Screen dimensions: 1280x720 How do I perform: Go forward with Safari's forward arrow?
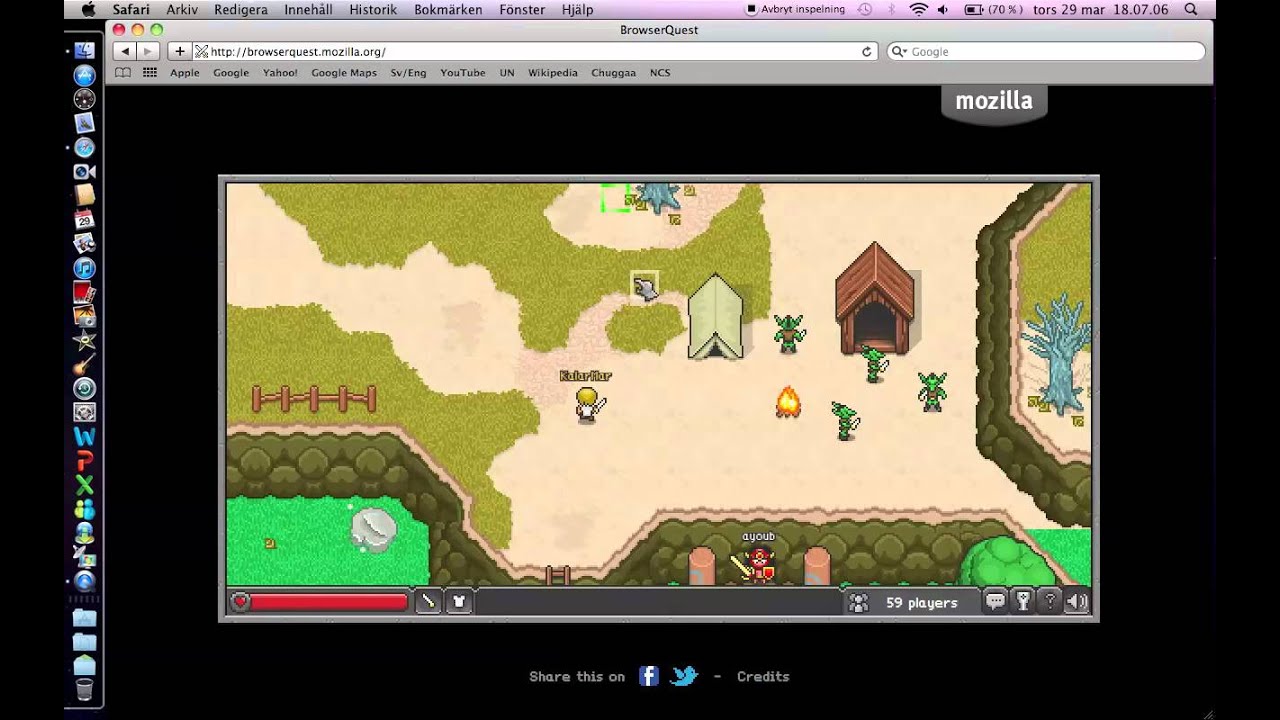(x=148, y=51)
